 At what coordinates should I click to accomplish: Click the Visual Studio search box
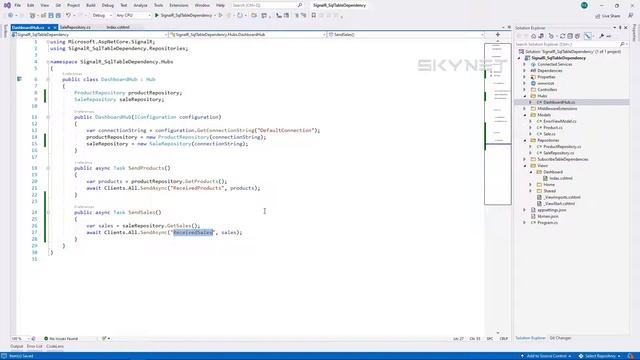coord(267,5)
